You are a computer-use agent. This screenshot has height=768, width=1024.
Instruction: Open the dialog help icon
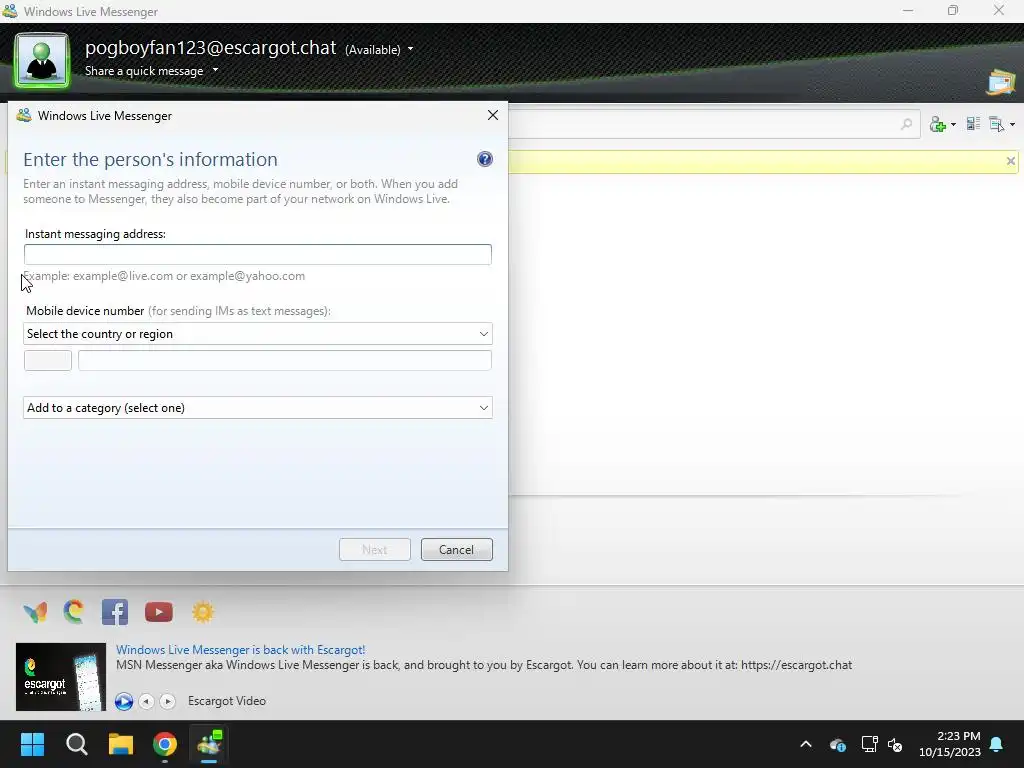[x=485, y=159]
